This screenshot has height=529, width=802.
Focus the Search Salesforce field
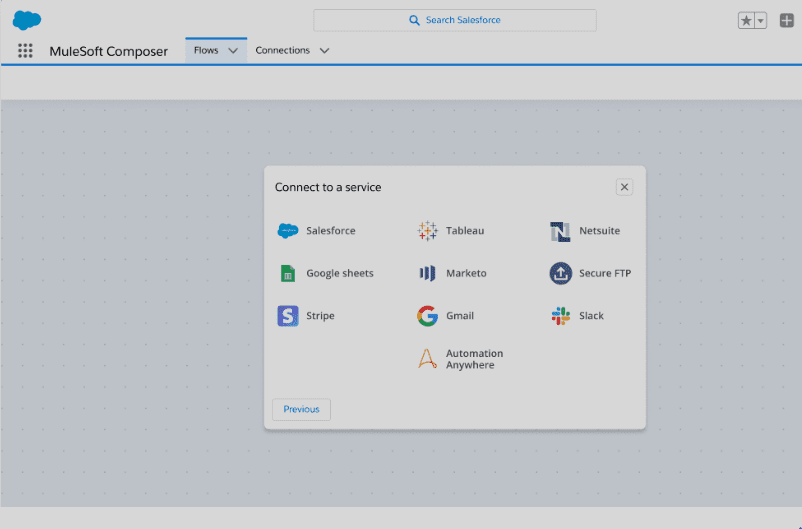(455, 20)
